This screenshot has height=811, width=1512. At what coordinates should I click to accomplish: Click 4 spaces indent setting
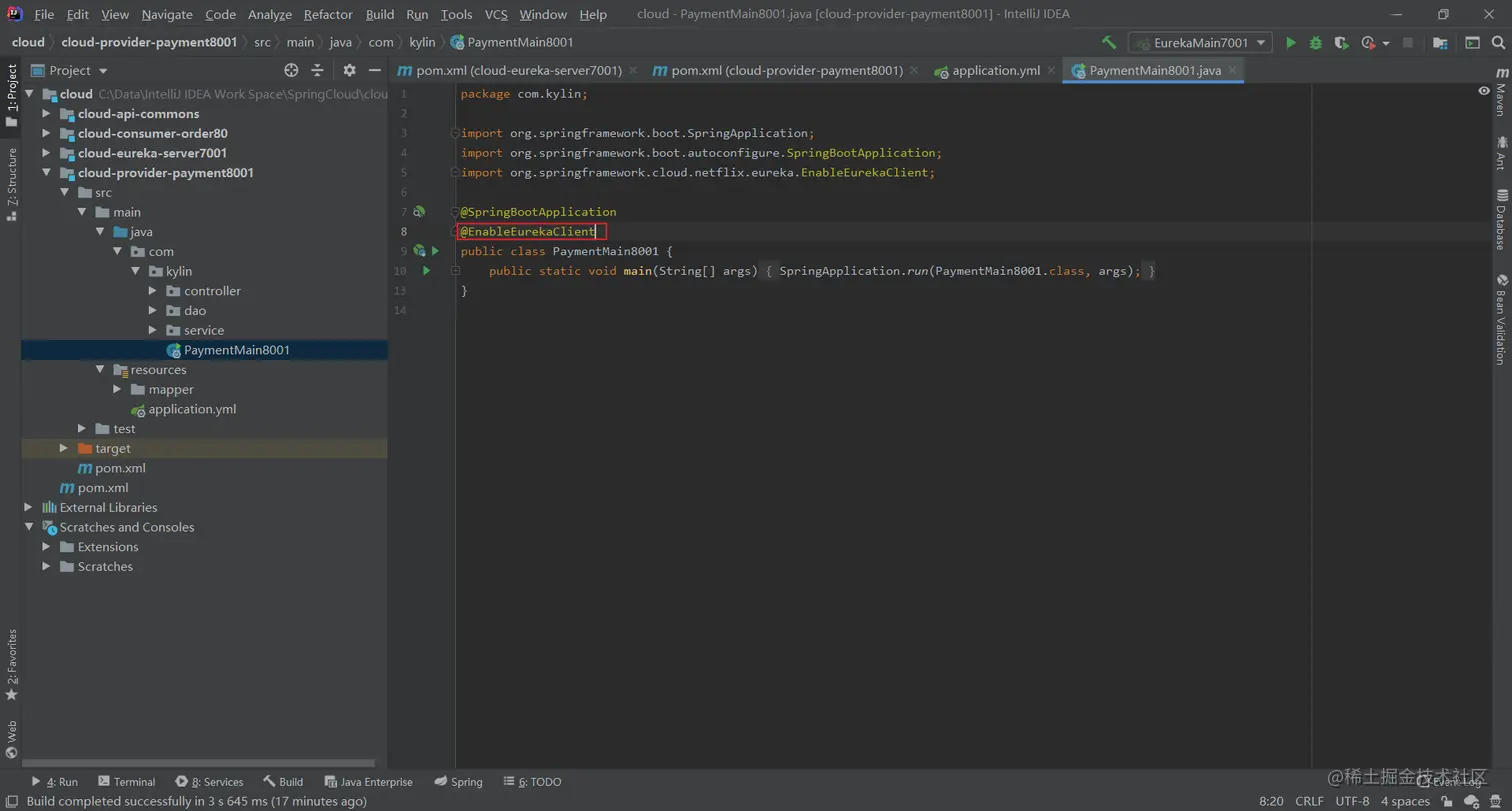[1405, 801]
